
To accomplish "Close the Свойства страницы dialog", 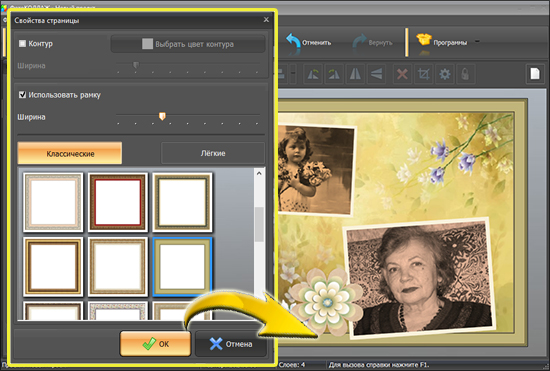I will (x=266, y=20).
